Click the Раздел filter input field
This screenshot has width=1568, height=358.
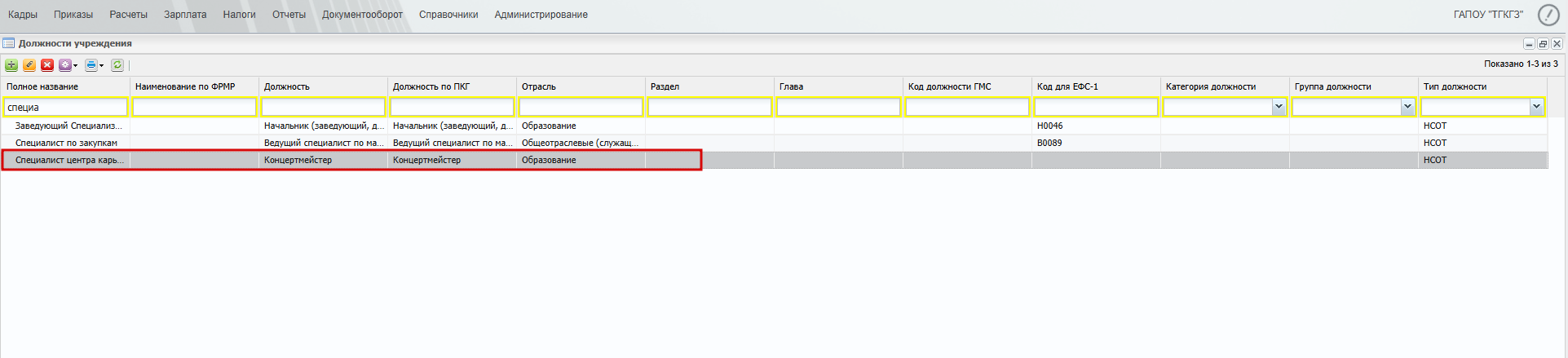point(709,107)
